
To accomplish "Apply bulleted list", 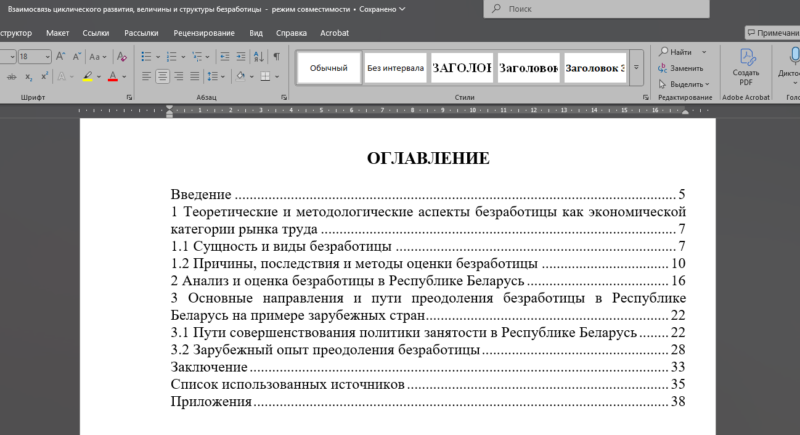I will point(146,56).
